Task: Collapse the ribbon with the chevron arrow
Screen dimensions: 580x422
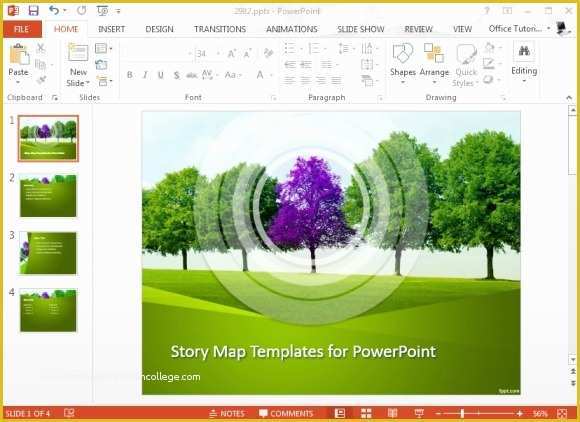Action: click(569, 98)
